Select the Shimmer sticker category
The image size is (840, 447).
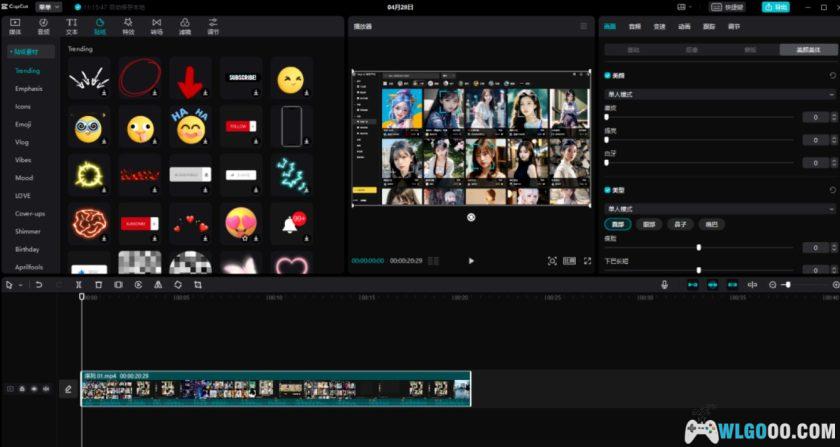(x=27, y=231)
